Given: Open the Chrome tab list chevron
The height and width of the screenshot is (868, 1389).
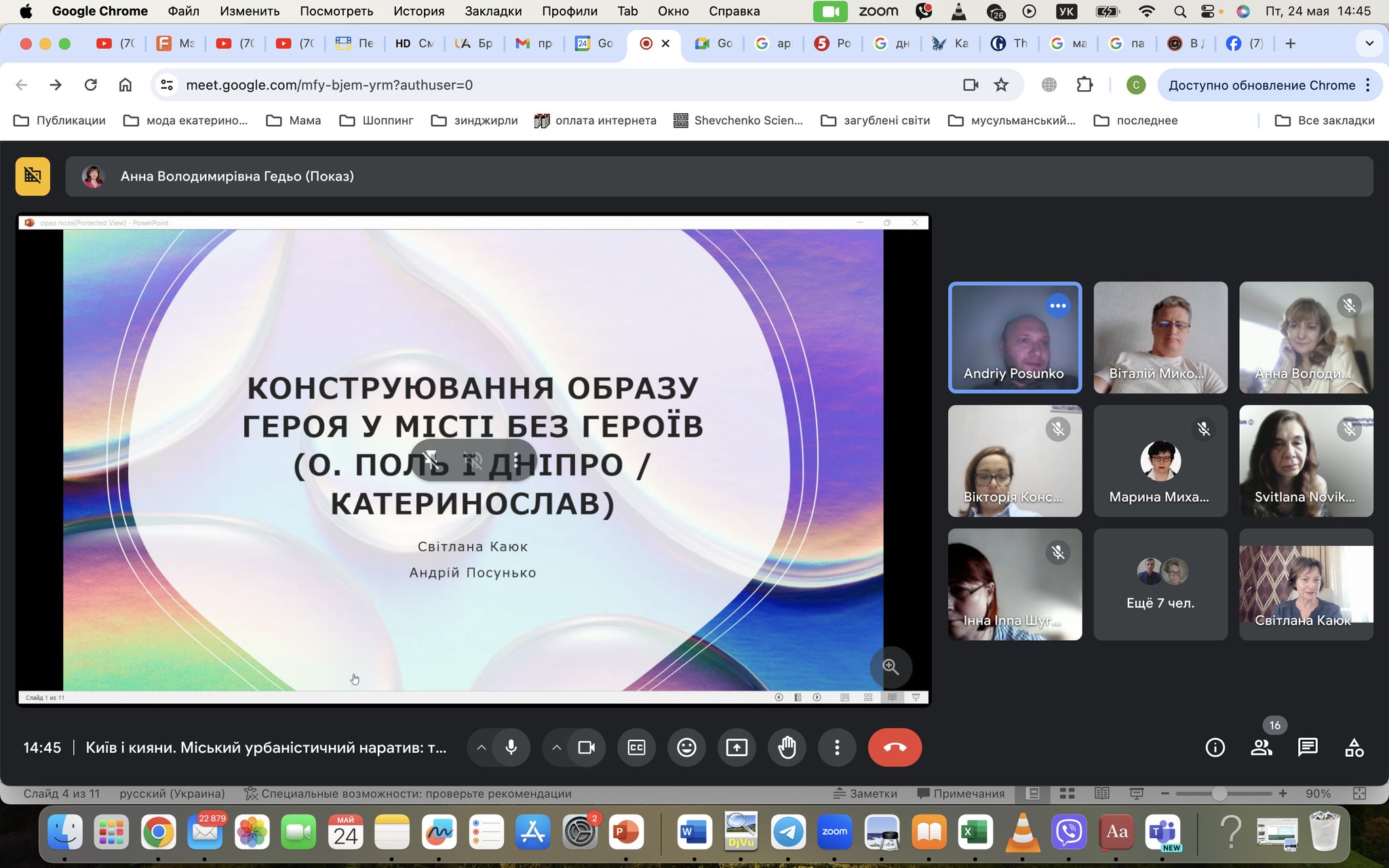Looking at the screenshot, I should click(1369, 43).
